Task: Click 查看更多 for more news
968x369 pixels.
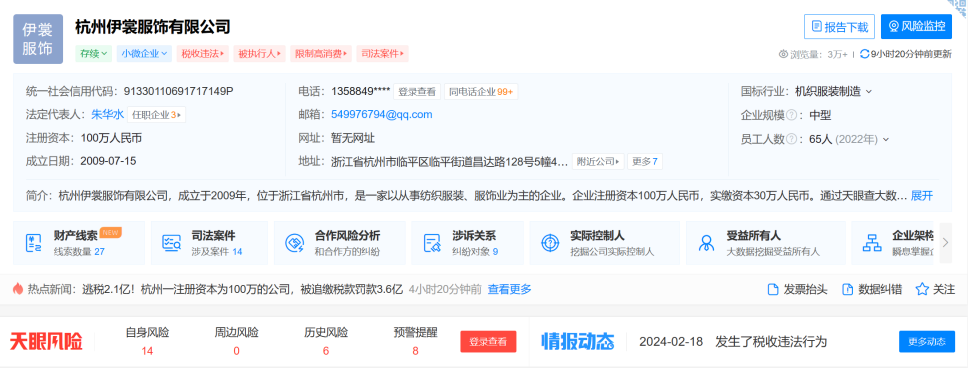Action: (509, 289)
